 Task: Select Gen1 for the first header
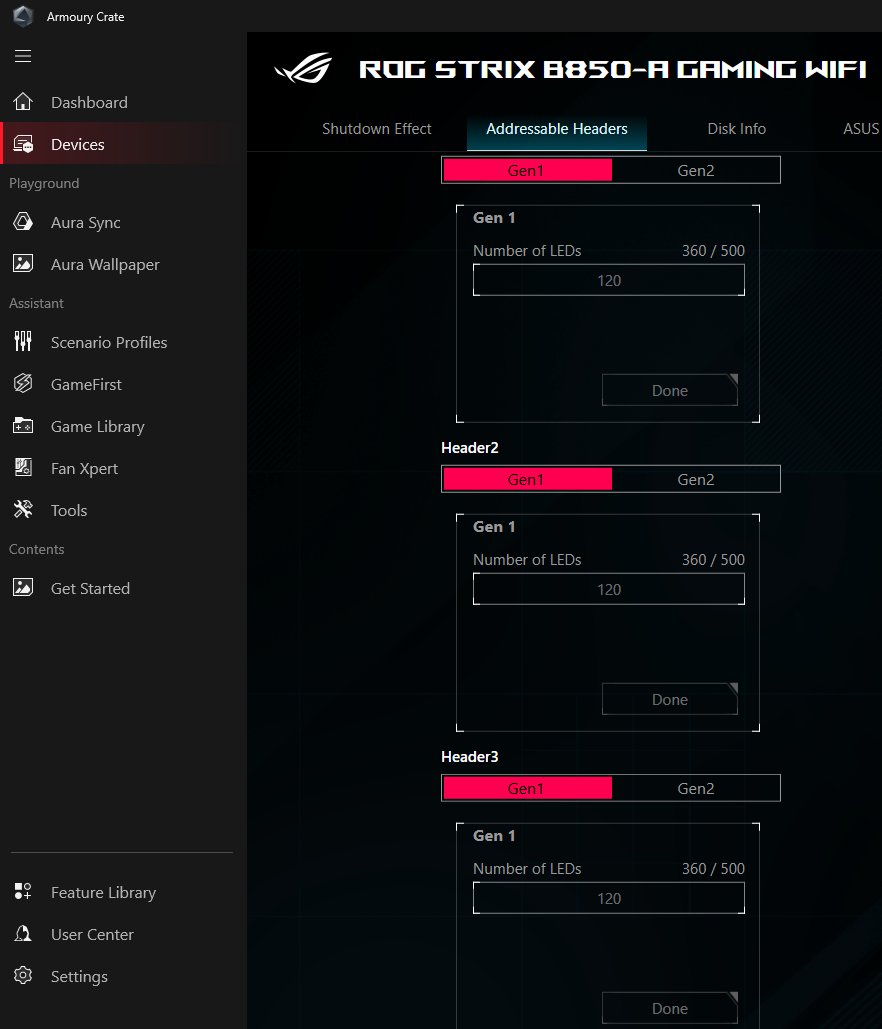click(x=527, y=170)
